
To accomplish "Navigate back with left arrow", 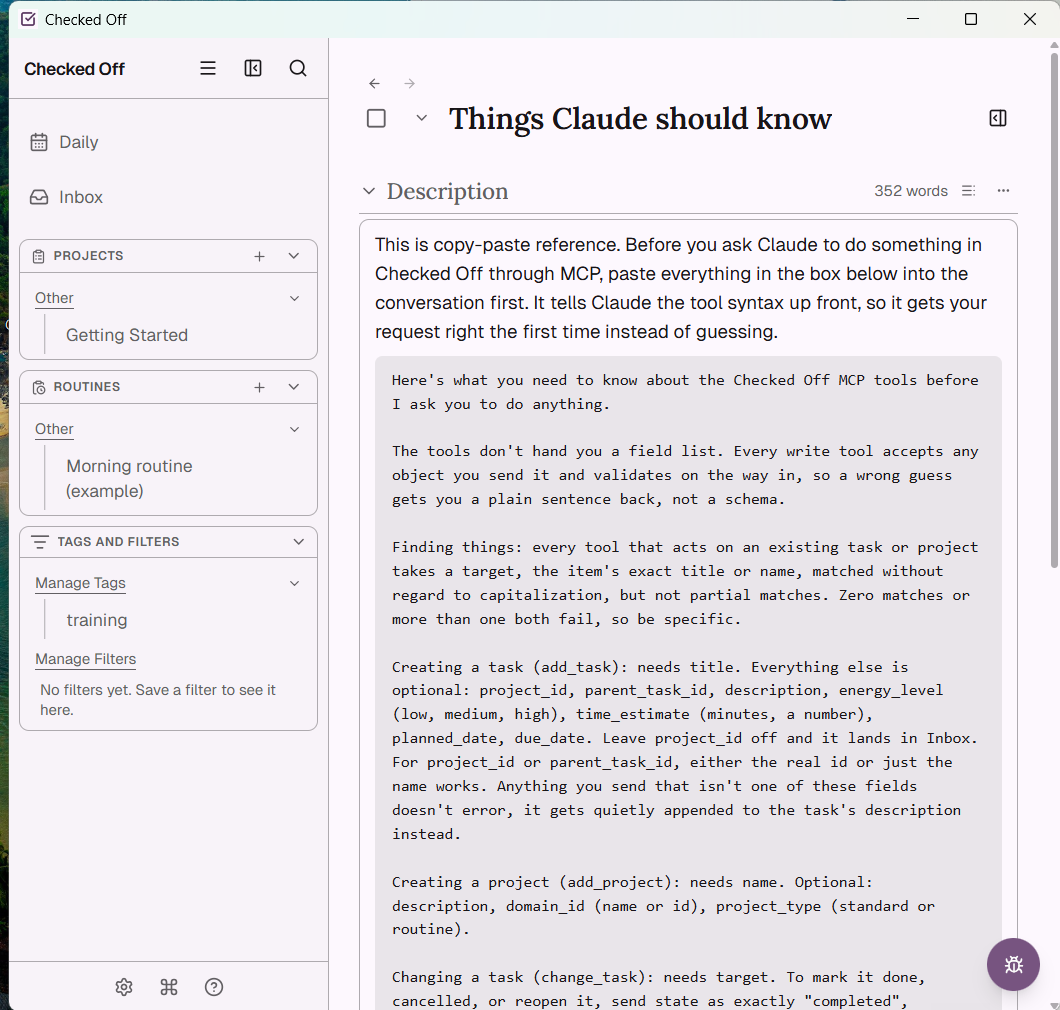I will 375,83.
